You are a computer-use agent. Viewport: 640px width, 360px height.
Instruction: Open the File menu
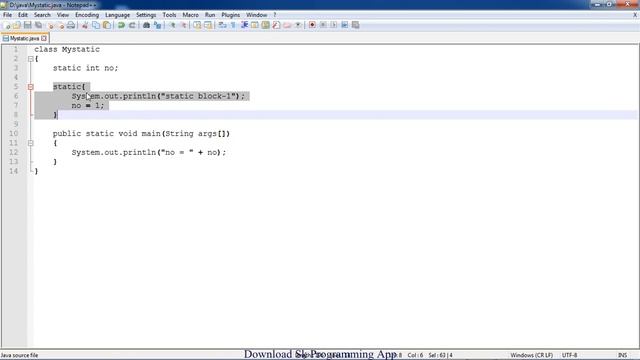click(x=7, y=15)
